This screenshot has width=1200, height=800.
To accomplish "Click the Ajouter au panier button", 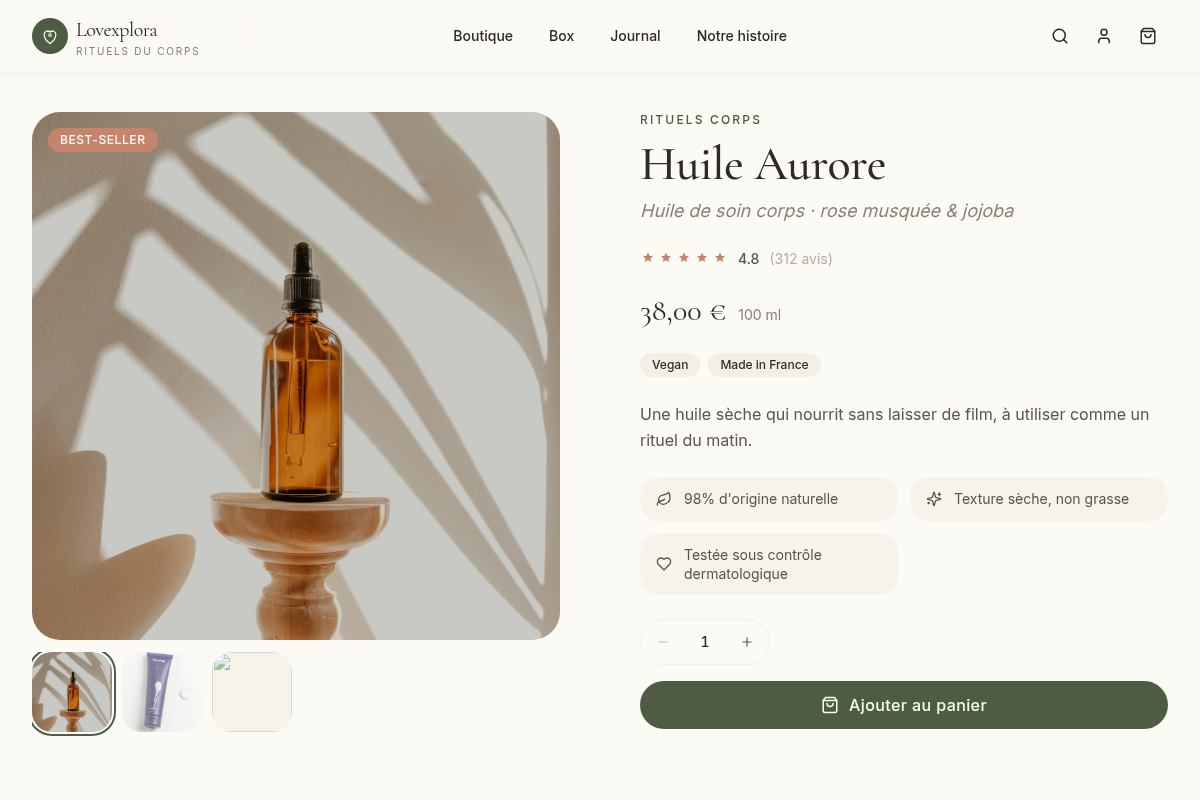I will pos(904,705).
